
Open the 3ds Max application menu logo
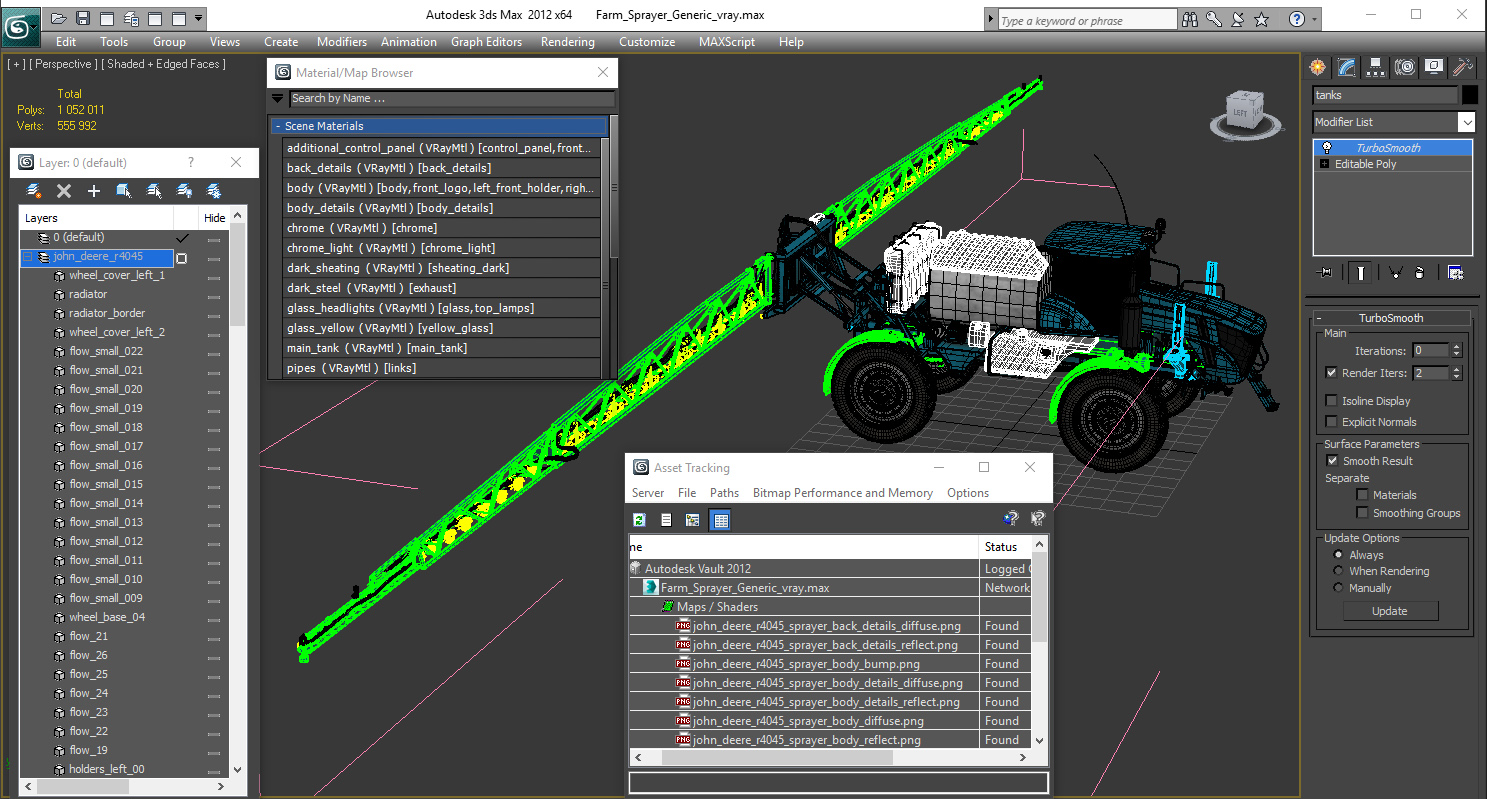(x=20, y=25)
